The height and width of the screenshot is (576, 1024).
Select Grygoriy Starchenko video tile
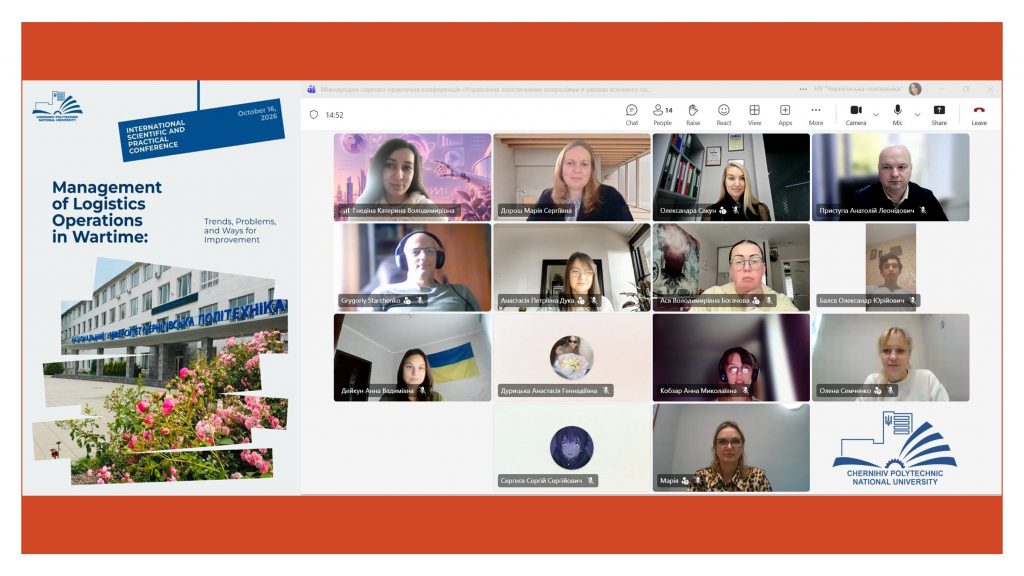pos(412,267)
